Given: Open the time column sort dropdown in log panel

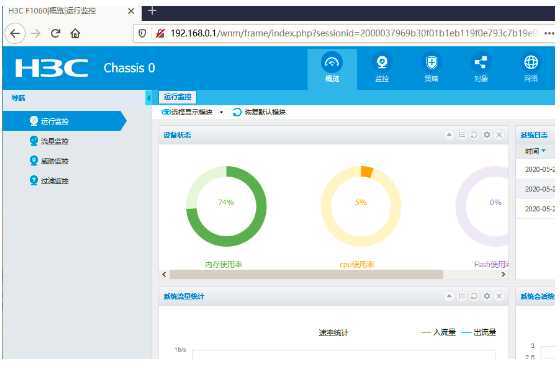Looking at the screenshot, I should point(544,150).
